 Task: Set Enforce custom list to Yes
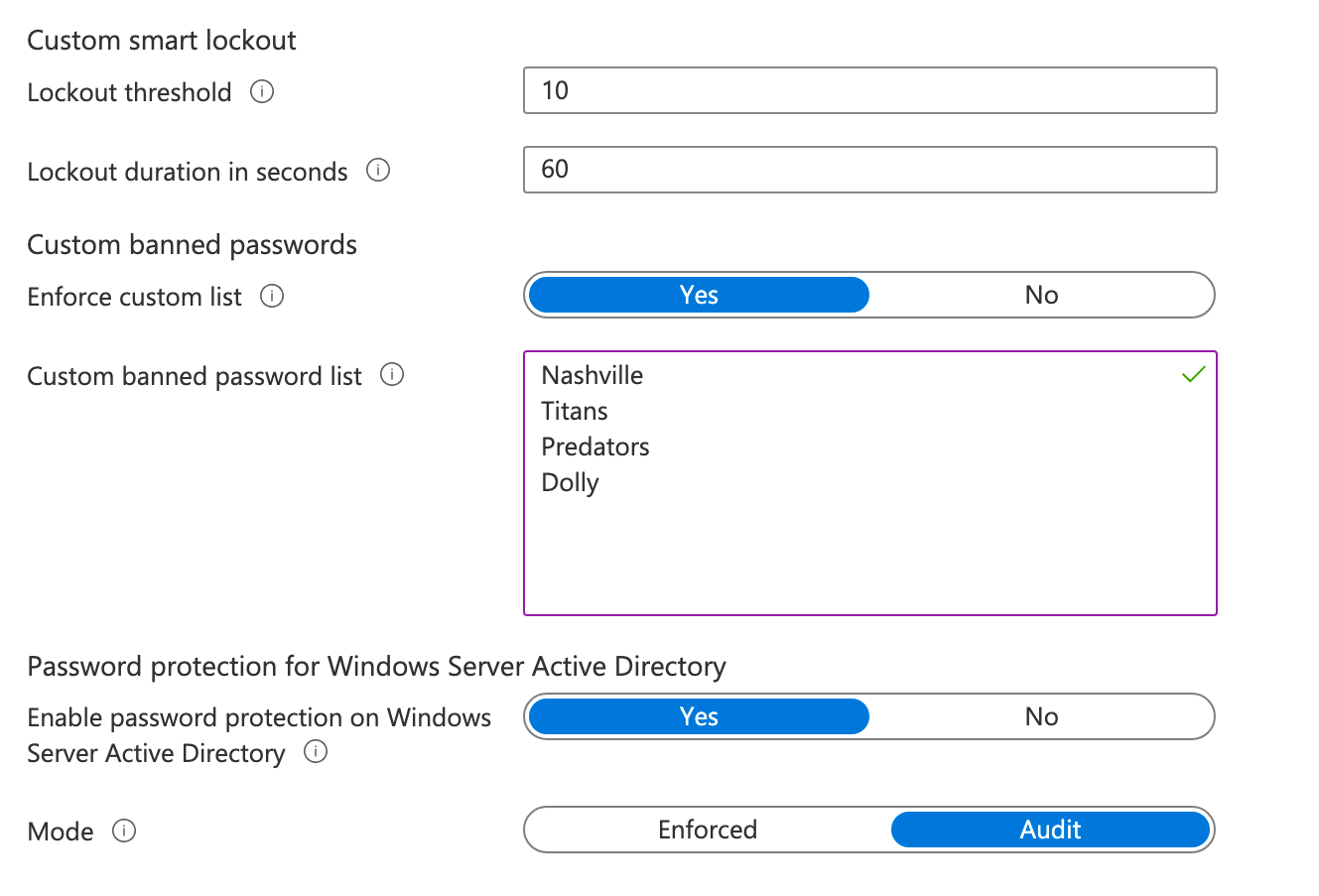[x=698, y=295]
